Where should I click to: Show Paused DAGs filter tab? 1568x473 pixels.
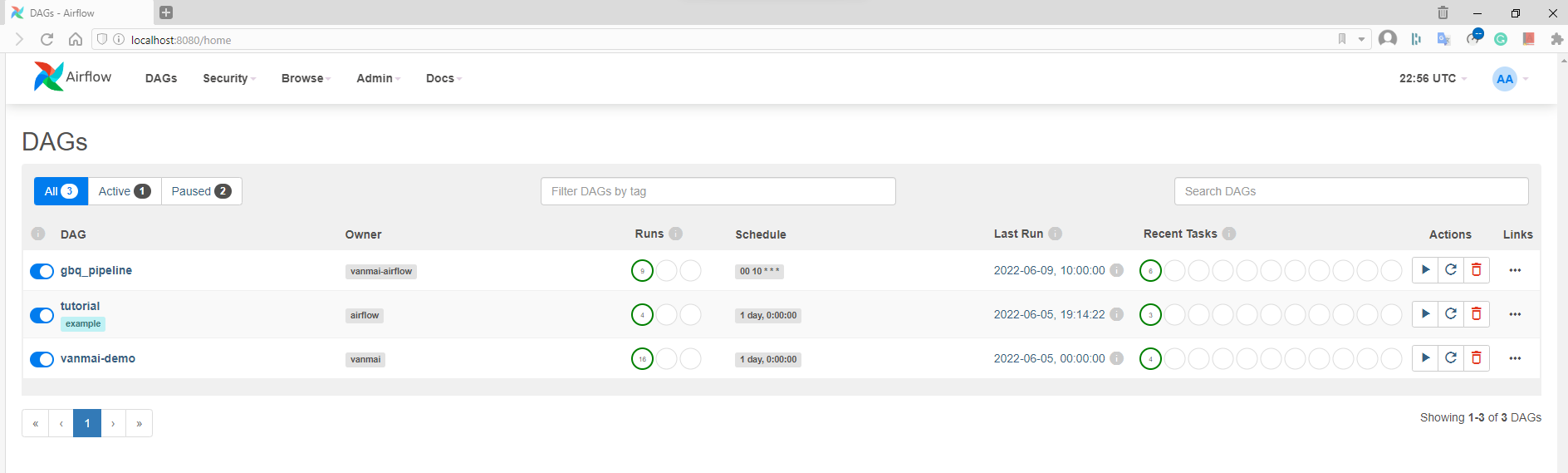(x=201, y=191)
